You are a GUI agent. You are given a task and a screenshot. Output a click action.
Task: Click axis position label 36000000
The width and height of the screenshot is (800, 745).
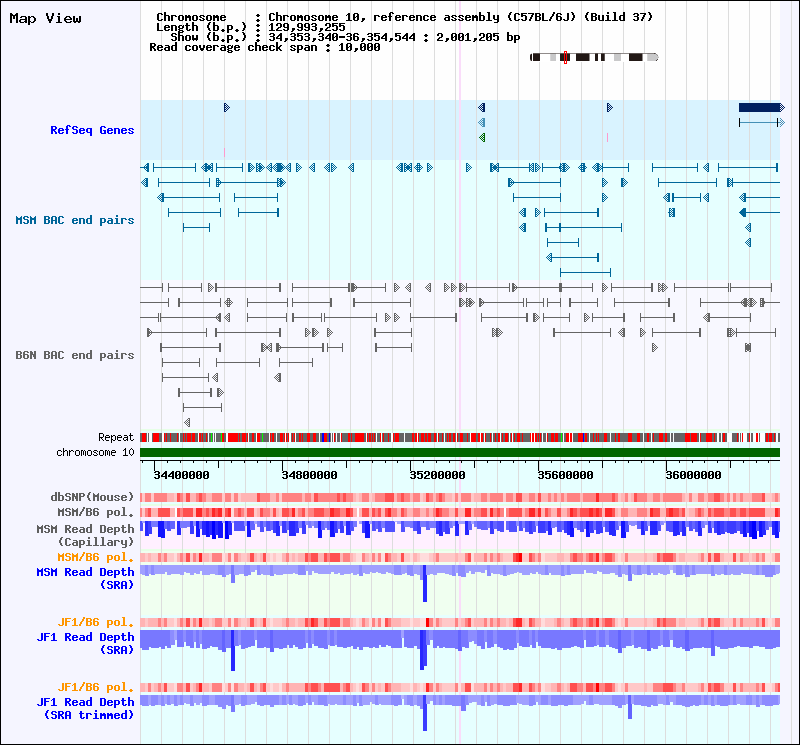693,475
